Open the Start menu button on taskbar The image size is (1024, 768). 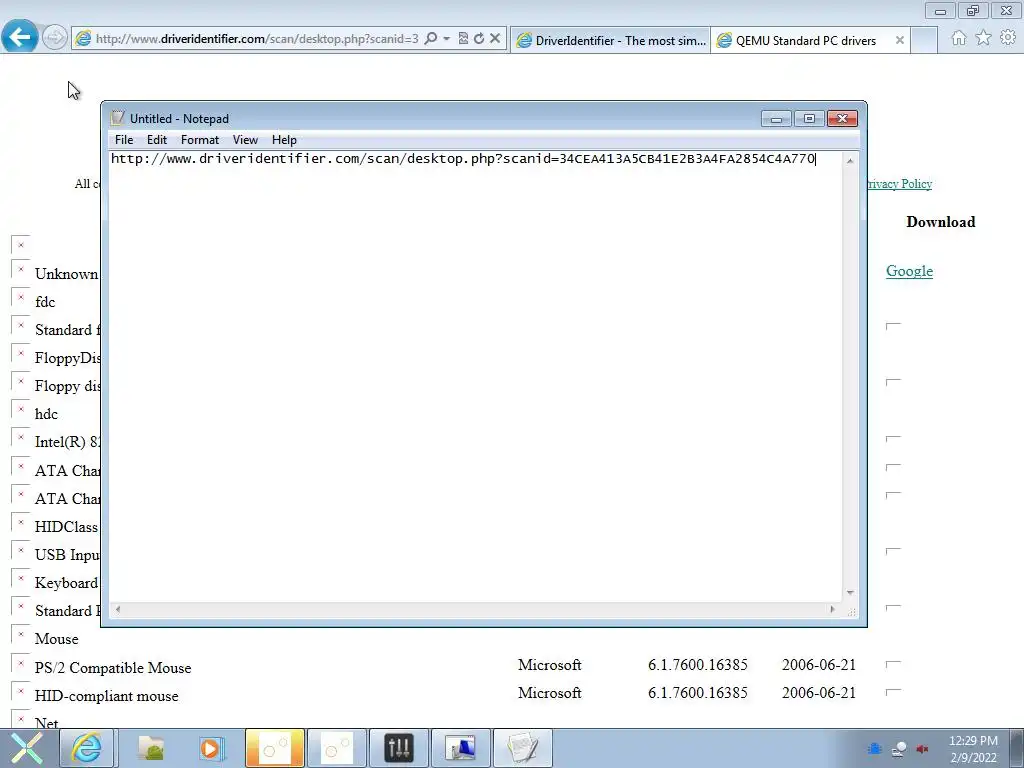[27, 748]
